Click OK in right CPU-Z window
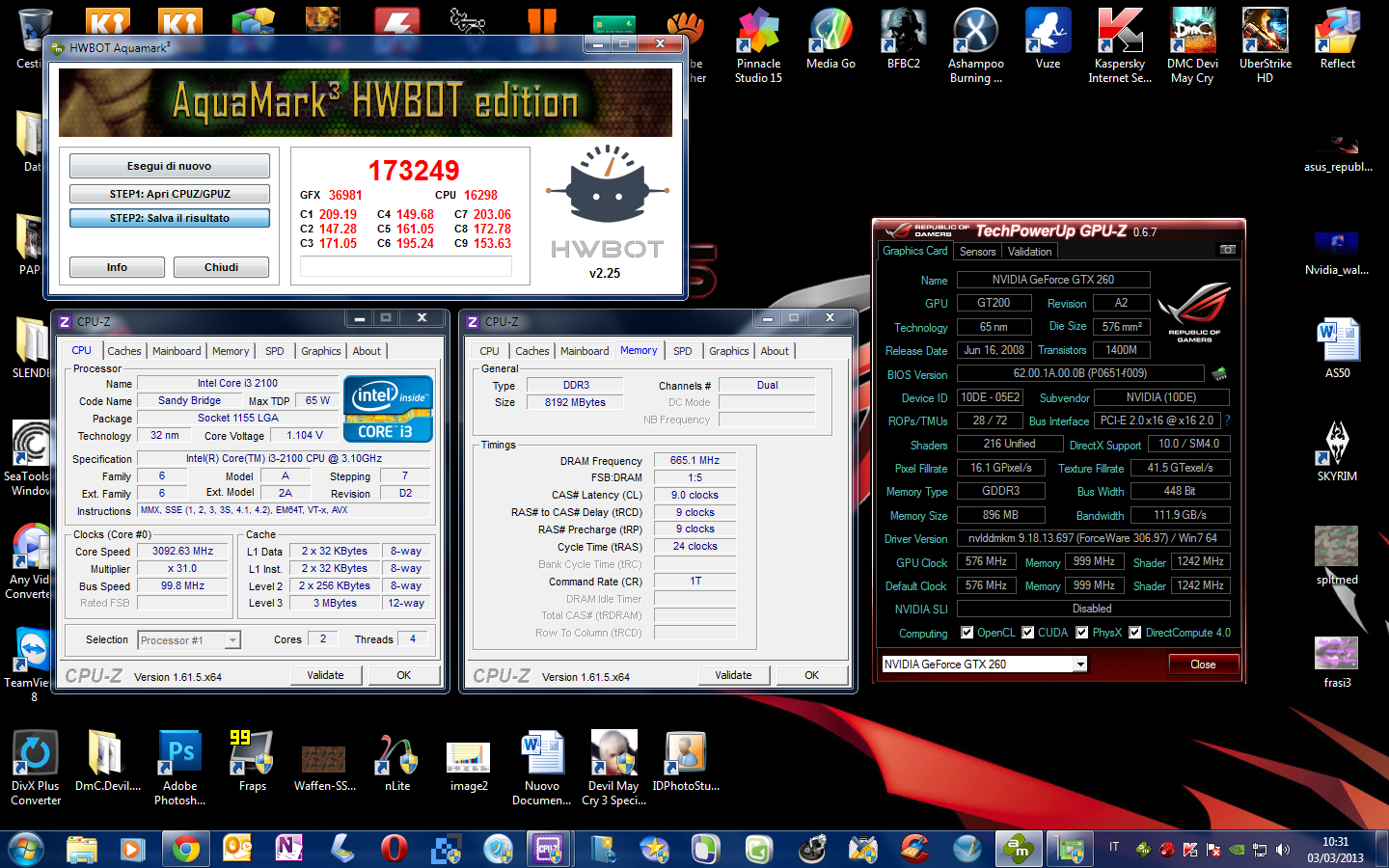 click(x=812, y=675)
